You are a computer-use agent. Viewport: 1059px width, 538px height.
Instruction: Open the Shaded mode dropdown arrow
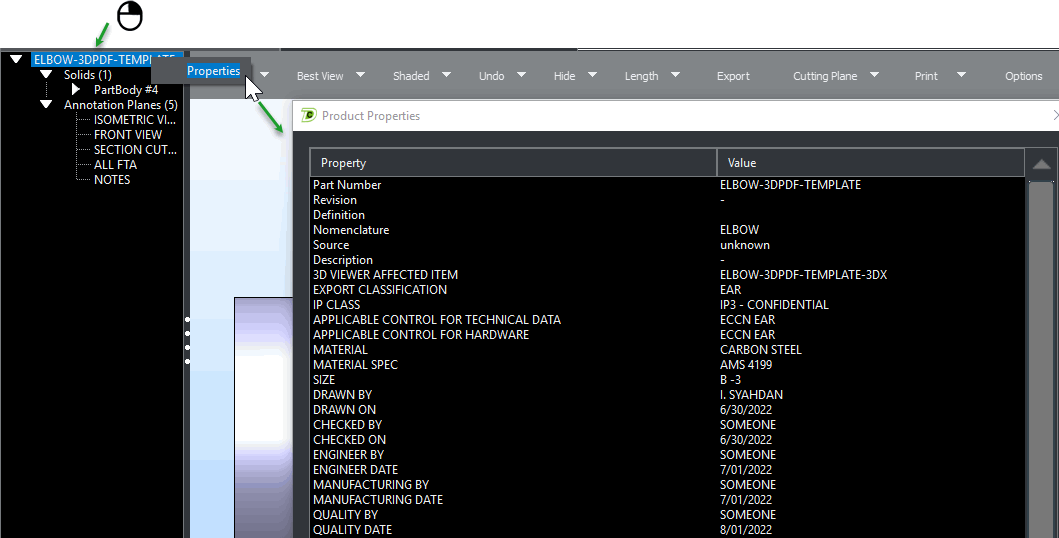[446, 75]
